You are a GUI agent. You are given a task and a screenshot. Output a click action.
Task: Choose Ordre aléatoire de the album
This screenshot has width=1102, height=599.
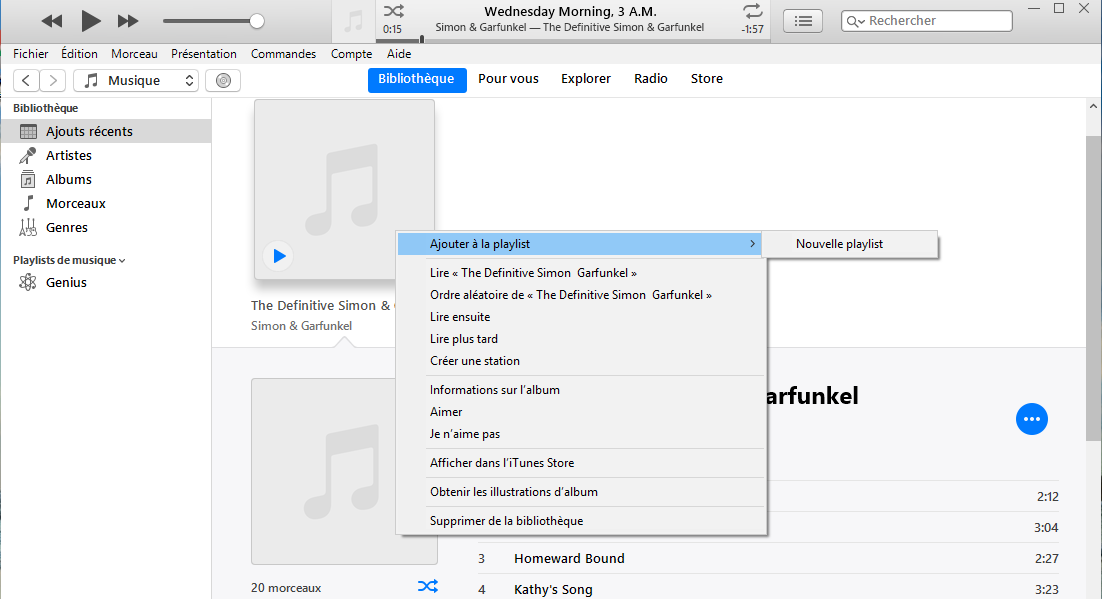point(581,295)
